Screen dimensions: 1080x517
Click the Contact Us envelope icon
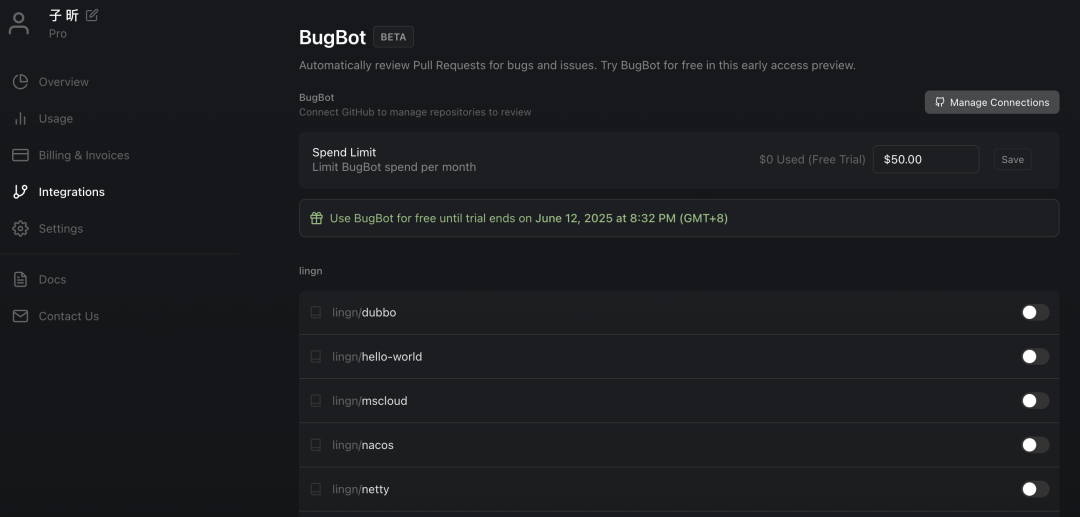pyautogui.click(x=20, y=316)
